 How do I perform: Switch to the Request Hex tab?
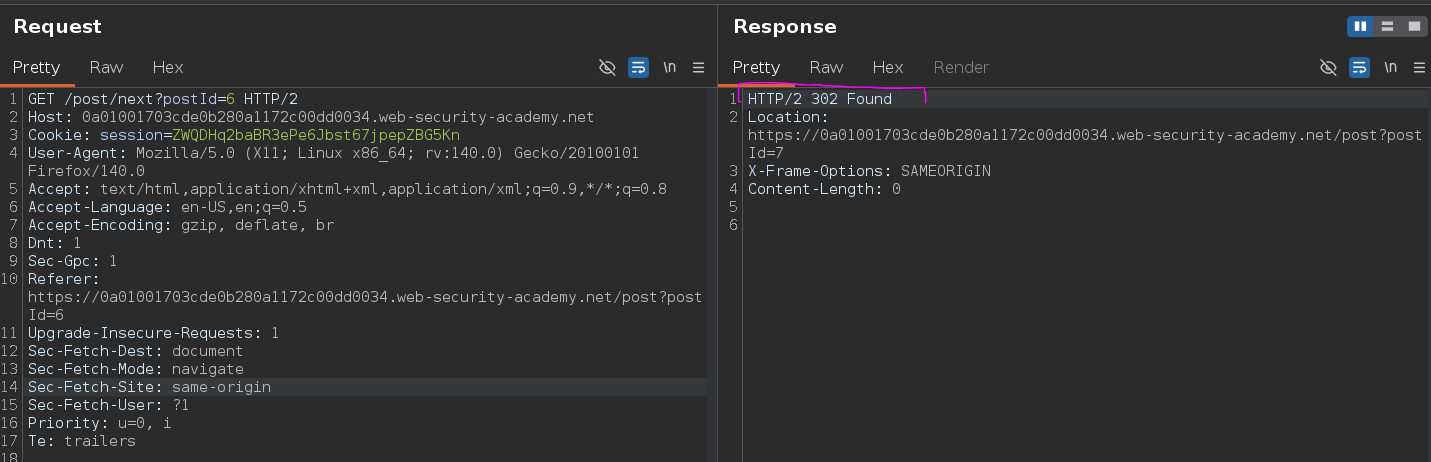(168, 67)
